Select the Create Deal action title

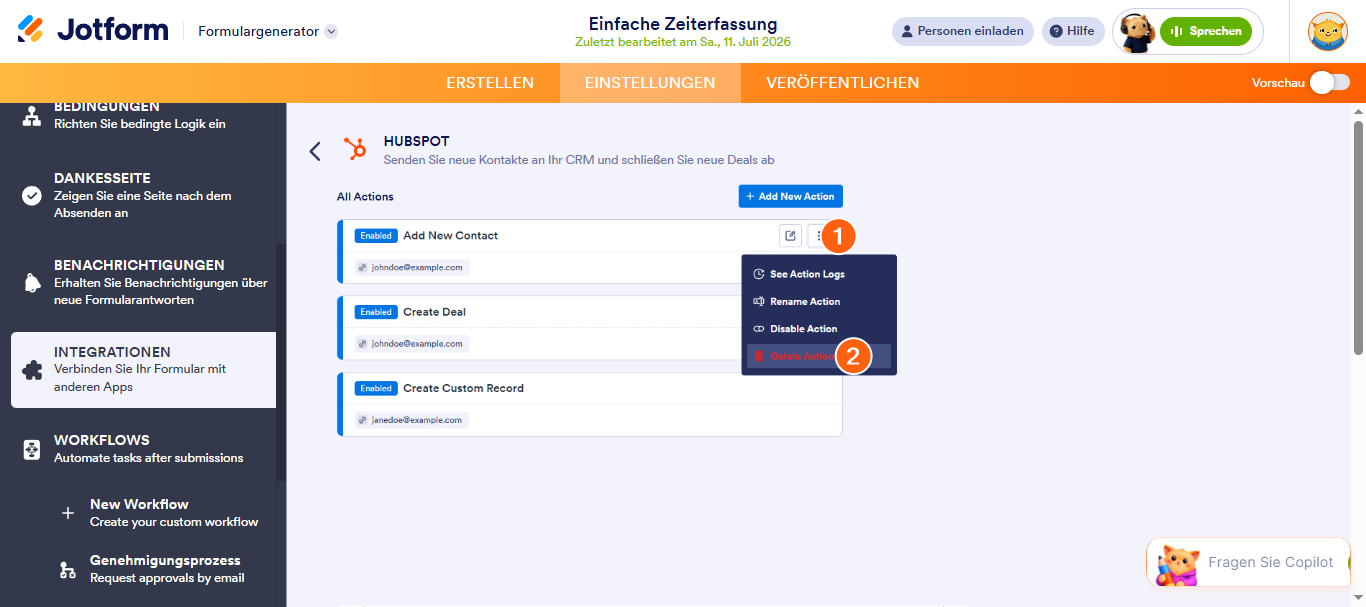(x=434, y=312)
